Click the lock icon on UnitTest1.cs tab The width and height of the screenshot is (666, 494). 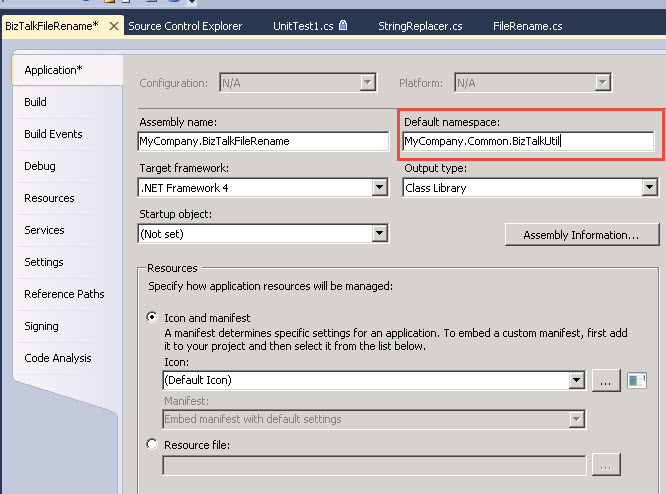click(343, 25)
